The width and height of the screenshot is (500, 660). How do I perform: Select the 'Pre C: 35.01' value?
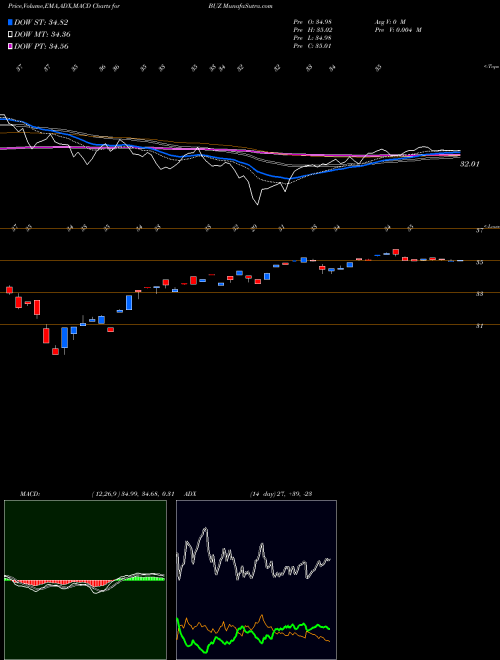pyautogui.click(x=312, y=46)
